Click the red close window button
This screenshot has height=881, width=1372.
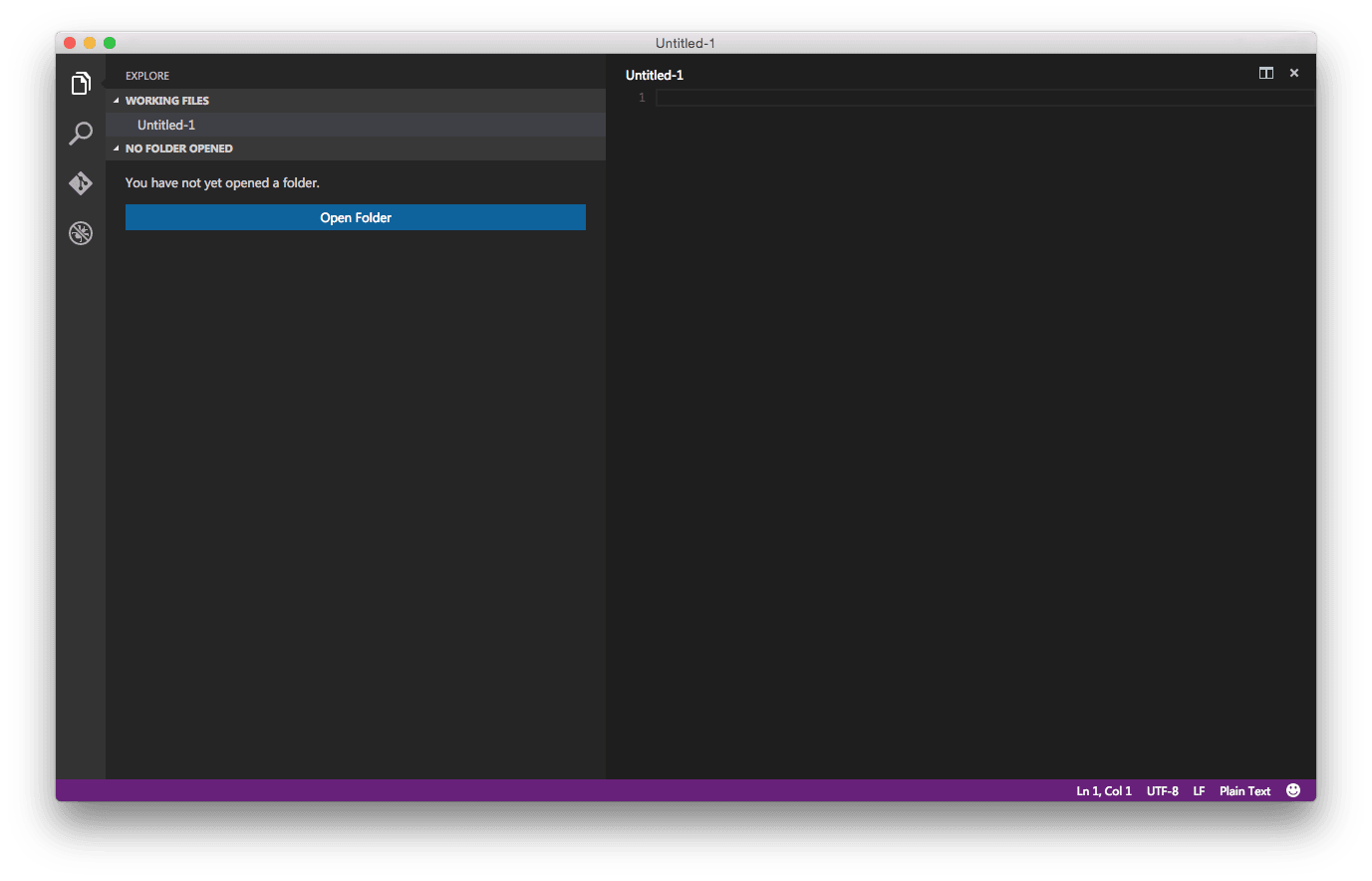(70, 43)
